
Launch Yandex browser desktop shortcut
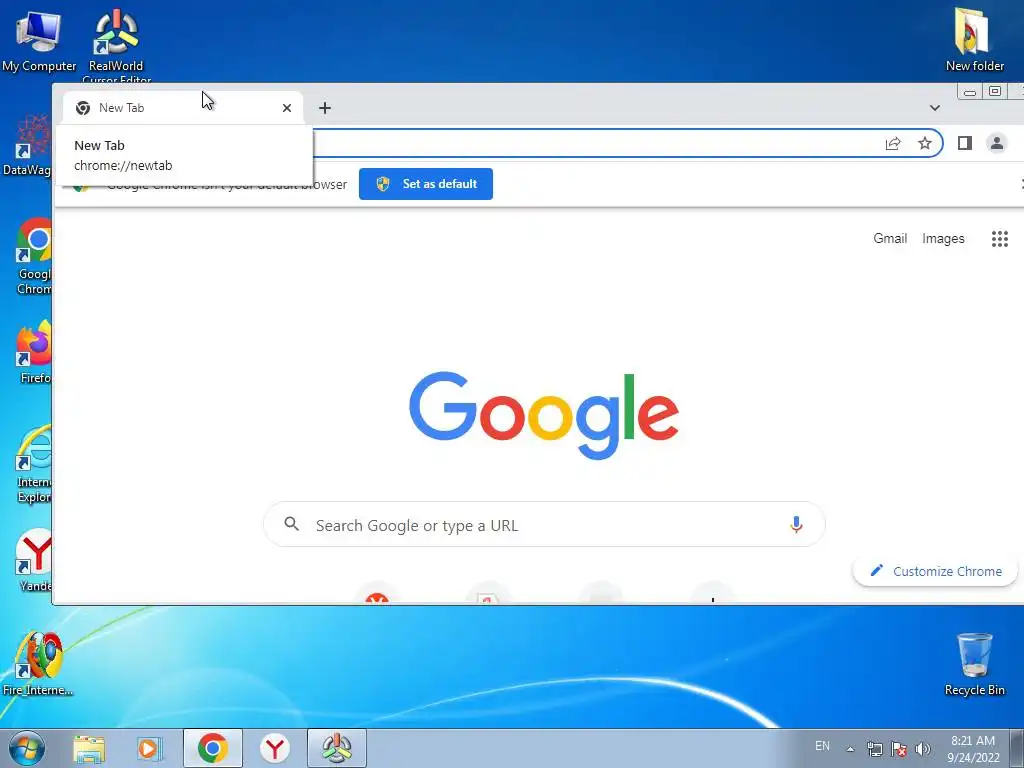(34, 560)
